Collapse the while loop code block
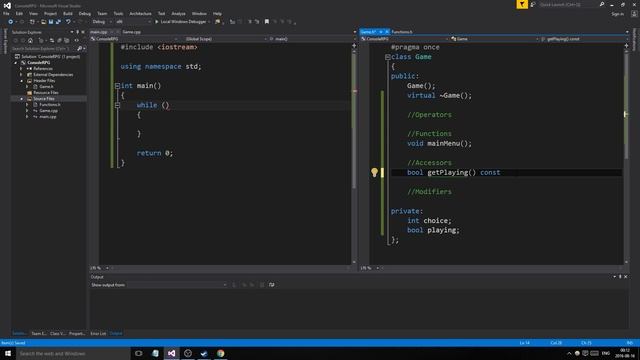The image size is (640, 360). pos(117,105)
